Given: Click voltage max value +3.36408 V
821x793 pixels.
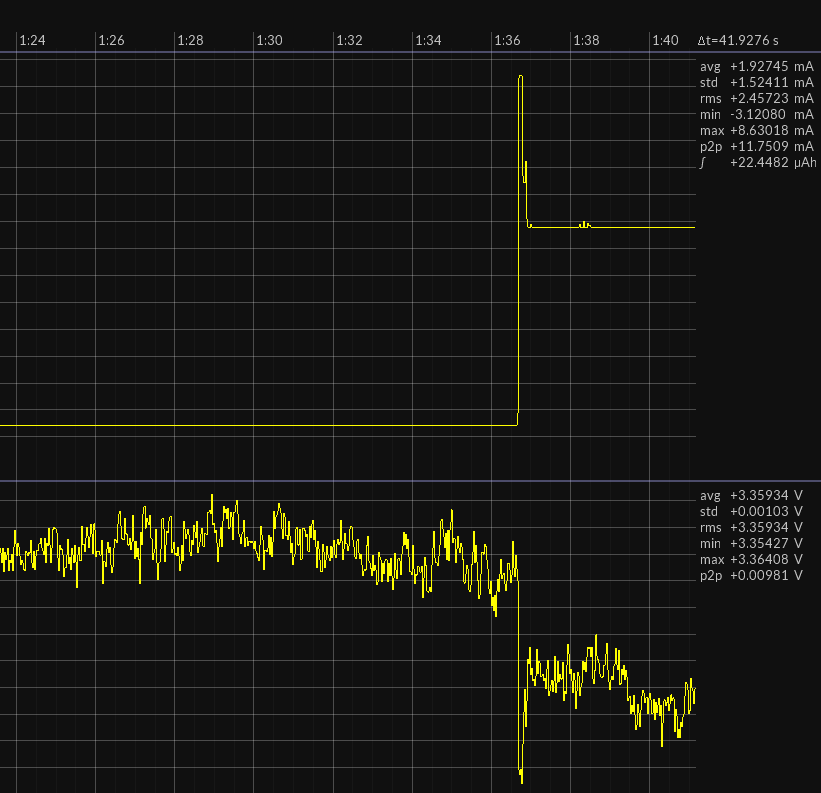Looking at the screenshot, I should (x=766, y=560).
